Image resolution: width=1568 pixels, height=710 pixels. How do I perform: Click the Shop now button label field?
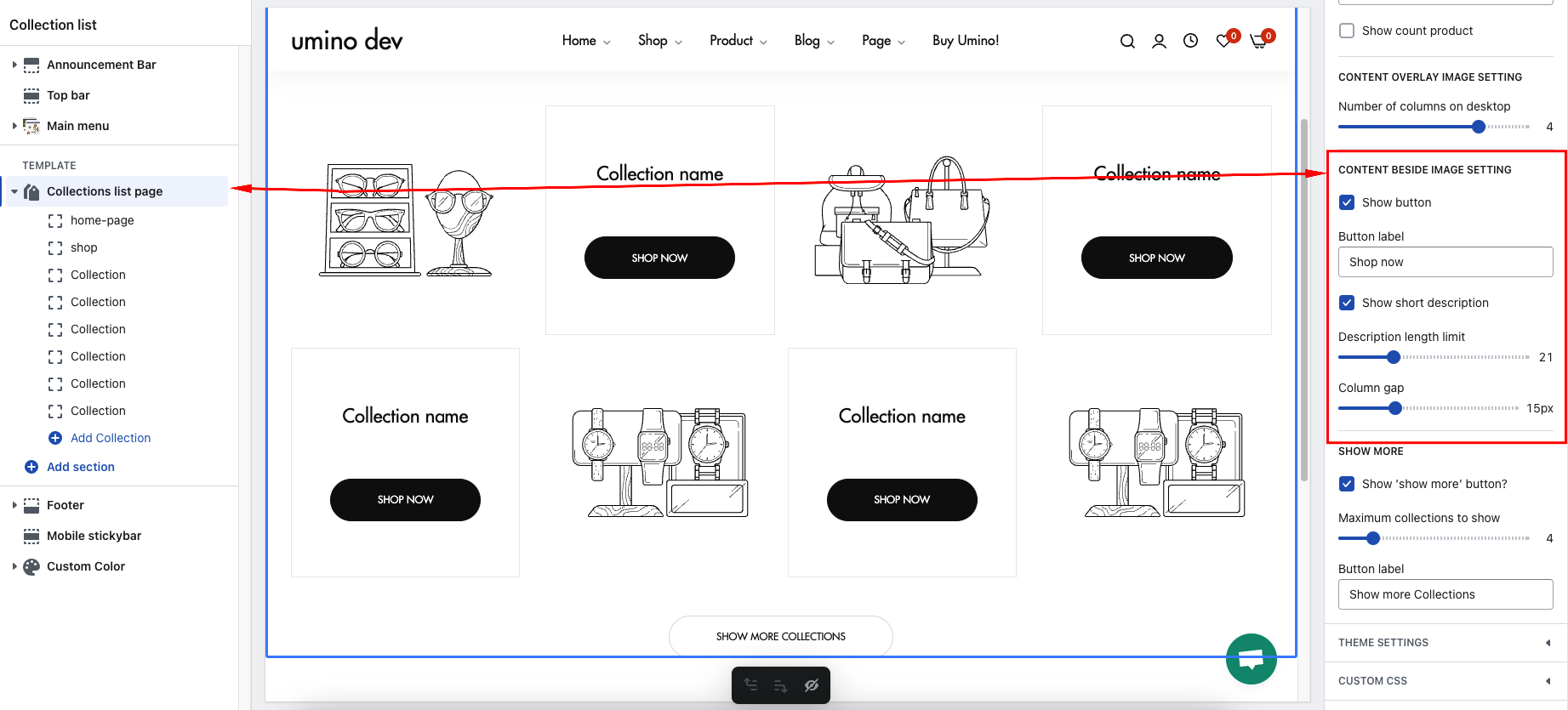(1445, 262)
